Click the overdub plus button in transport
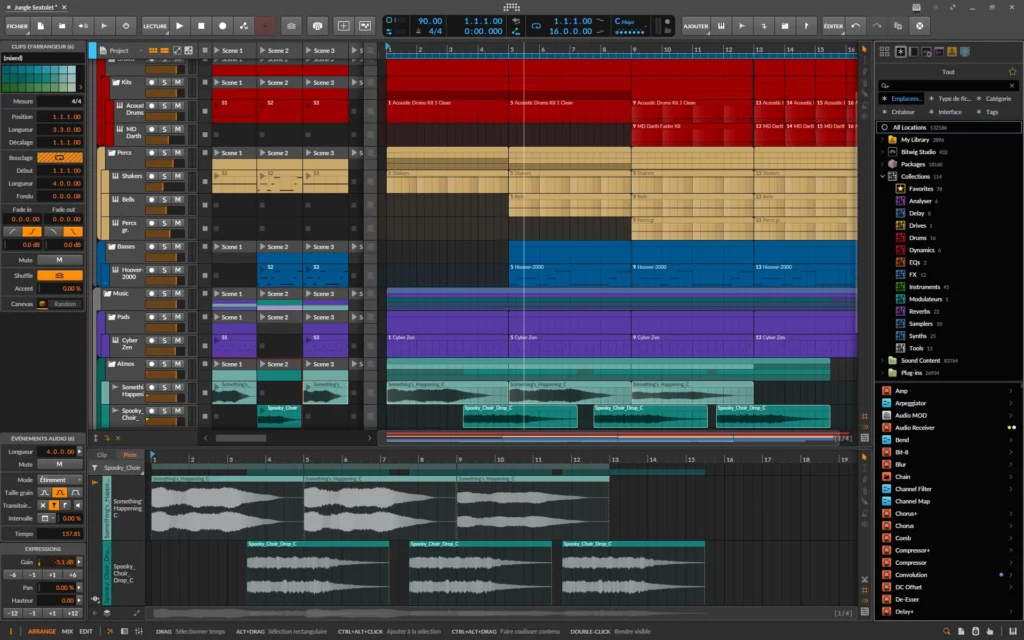Screen dimensions: 1024x640 pos(266,26)
